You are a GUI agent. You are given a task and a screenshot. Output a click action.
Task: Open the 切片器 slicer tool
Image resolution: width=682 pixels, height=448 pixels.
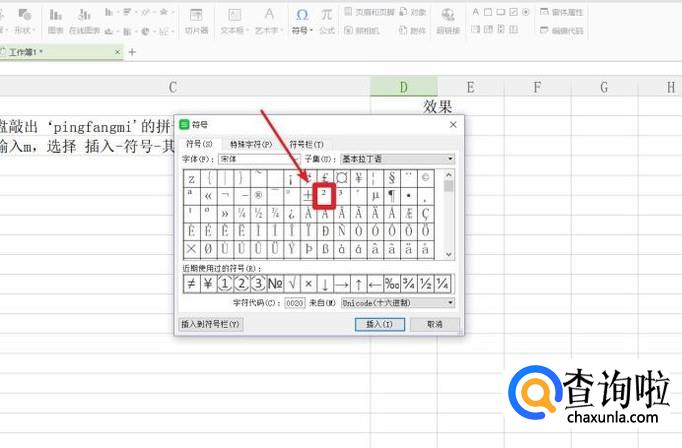pos(196,21)
